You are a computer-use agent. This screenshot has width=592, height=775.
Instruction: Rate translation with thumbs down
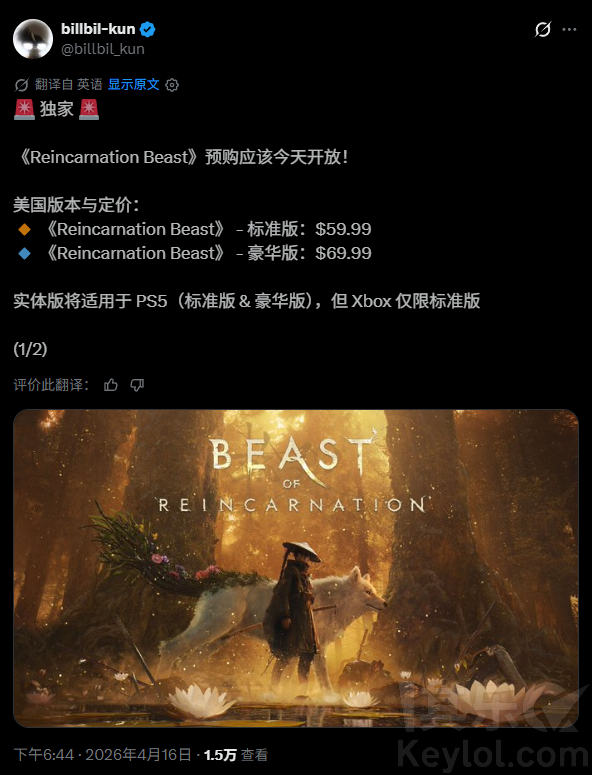point(137,385)
